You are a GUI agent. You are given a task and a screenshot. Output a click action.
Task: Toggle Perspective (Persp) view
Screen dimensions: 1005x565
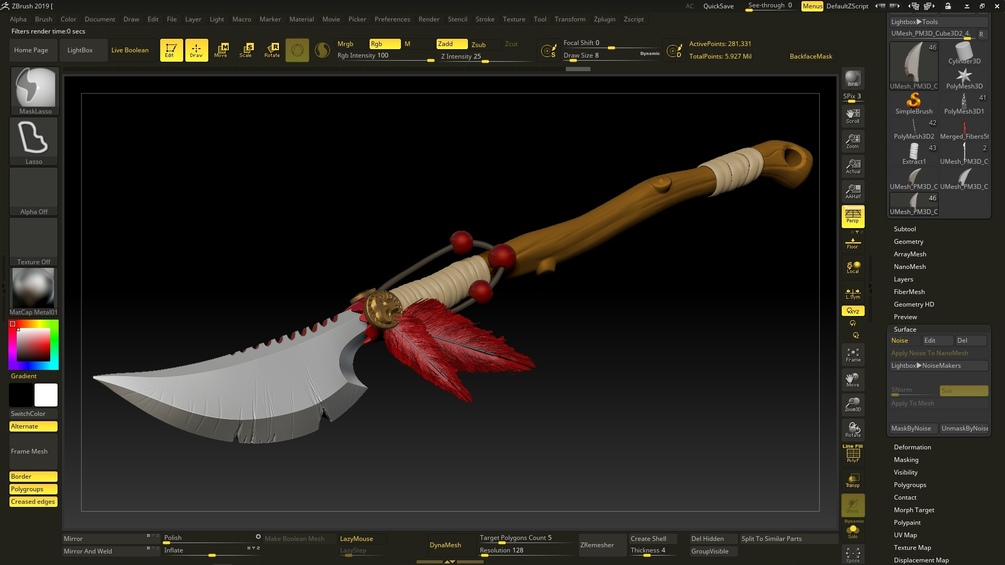(852, 217)
